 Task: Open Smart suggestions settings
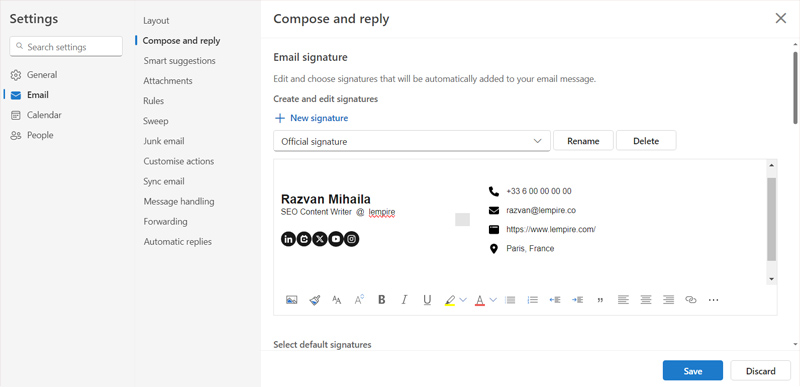click(x=179, y=61)
